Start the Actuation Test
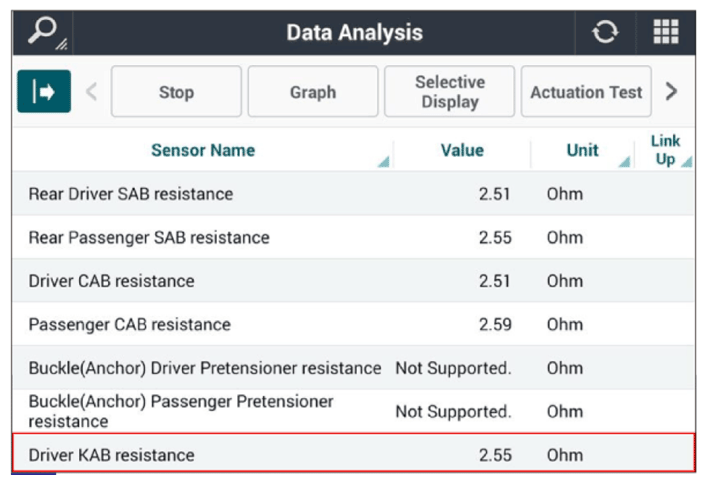 [x=586, y=92]
